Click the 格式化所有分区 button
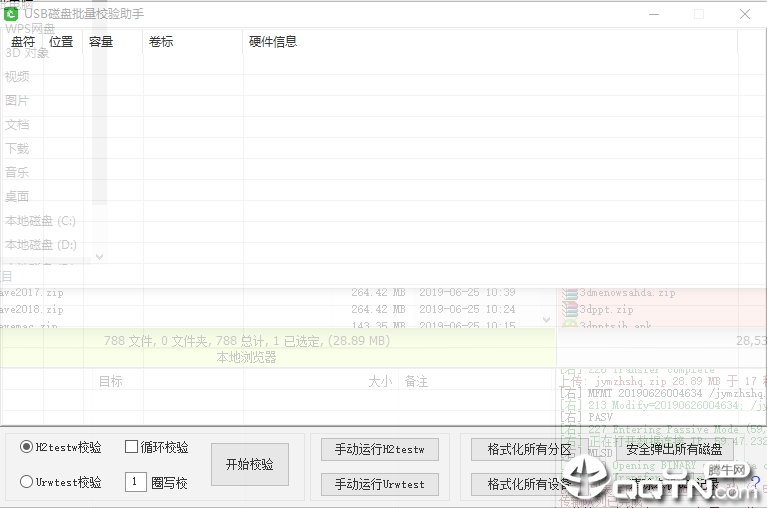 [529, 449]
